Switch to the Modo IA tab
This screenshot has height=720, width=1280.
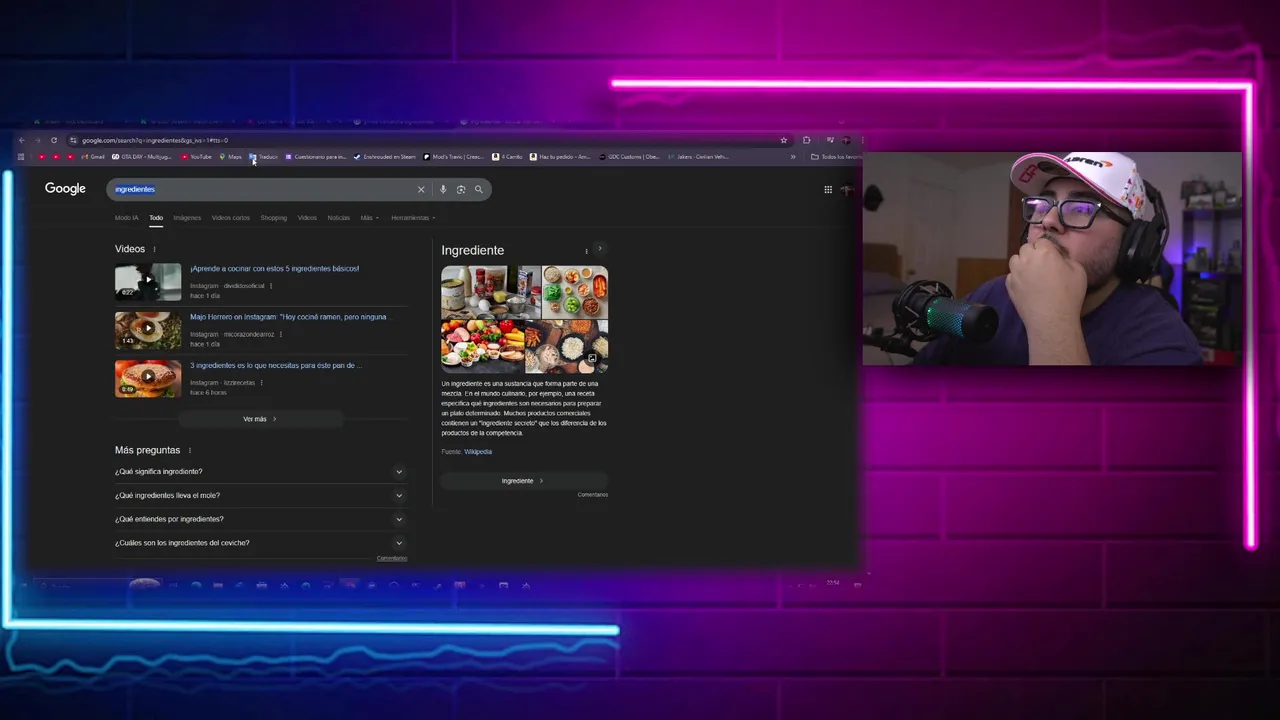click(126, 218)
